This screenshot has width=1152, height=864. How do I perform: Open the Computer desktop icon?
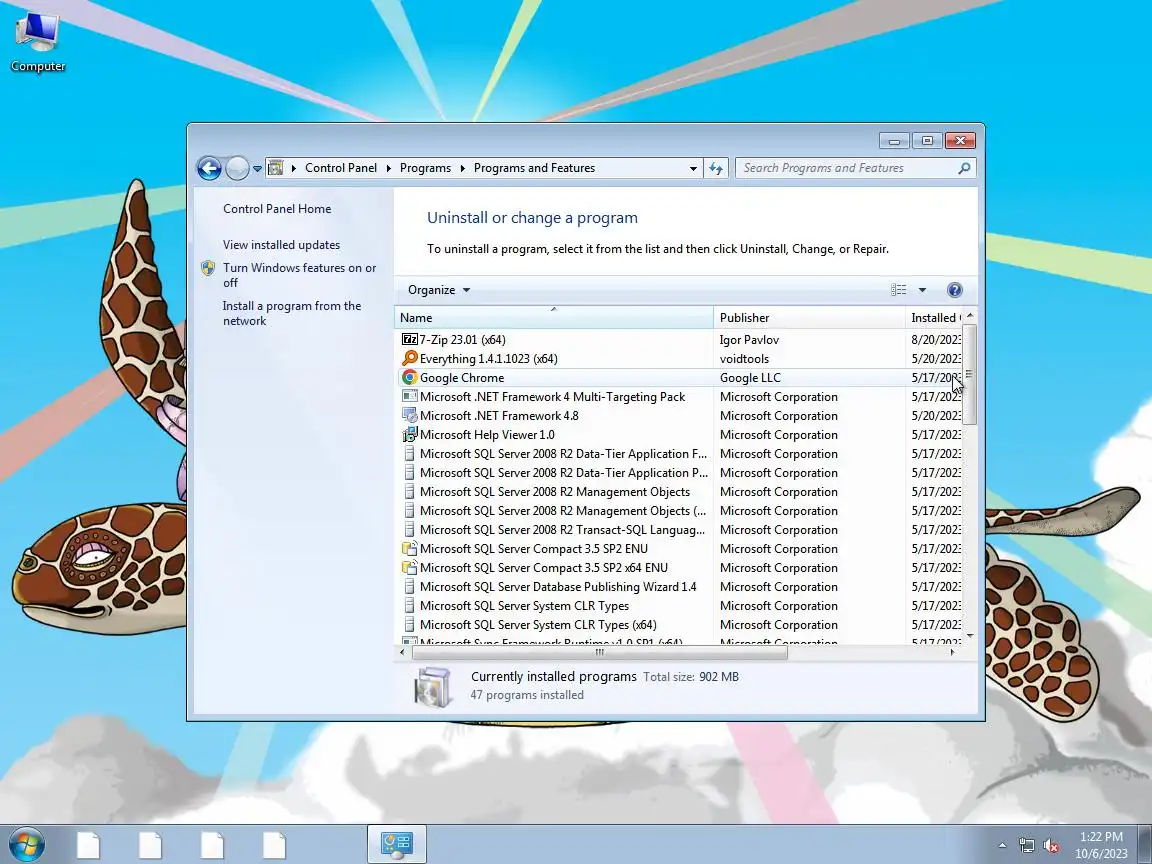click(37, 42)
